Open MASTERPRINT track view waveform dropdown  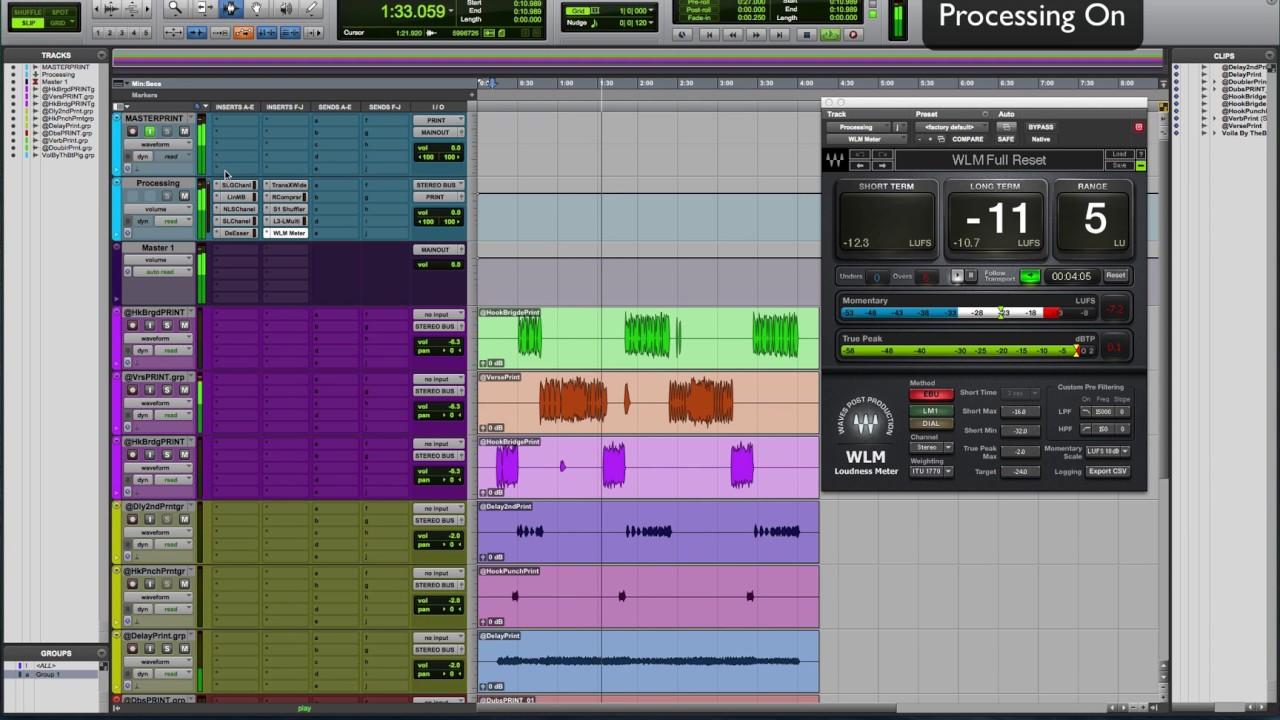159,144
